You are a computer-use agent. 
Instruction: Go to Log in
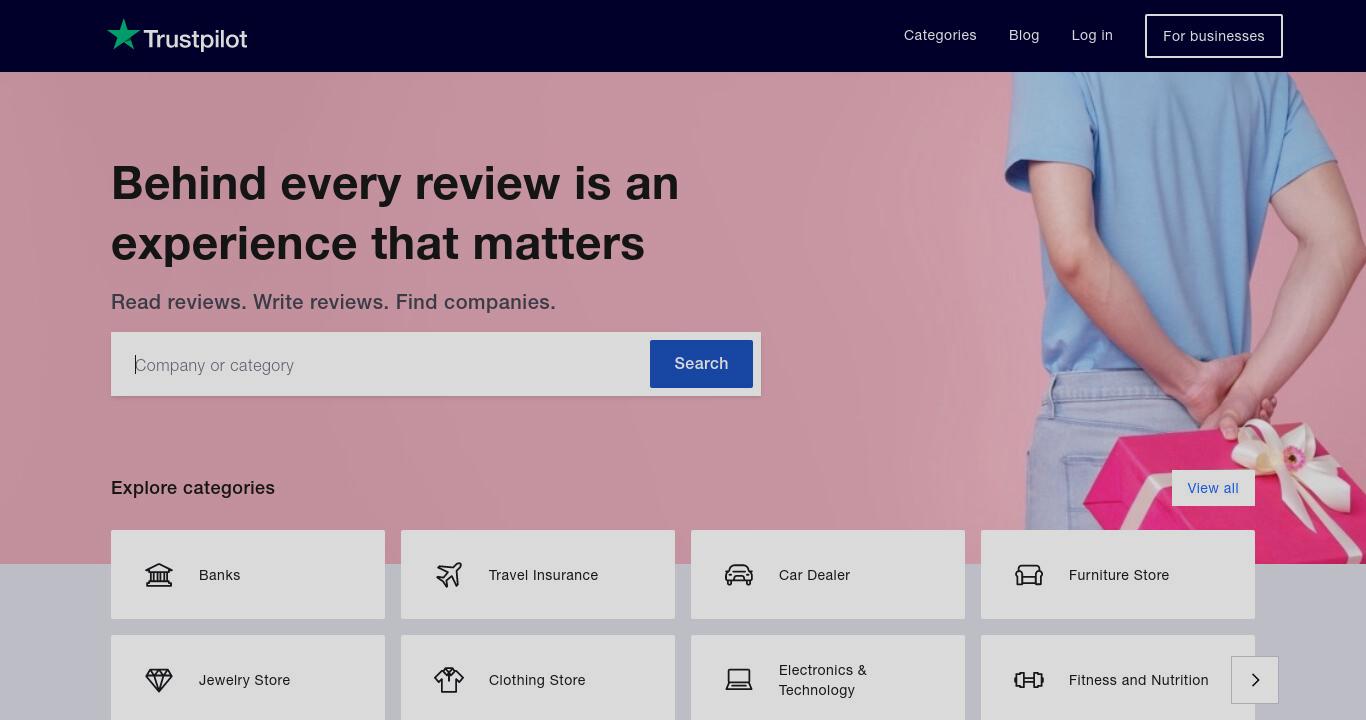click(x=1092, y=35)
